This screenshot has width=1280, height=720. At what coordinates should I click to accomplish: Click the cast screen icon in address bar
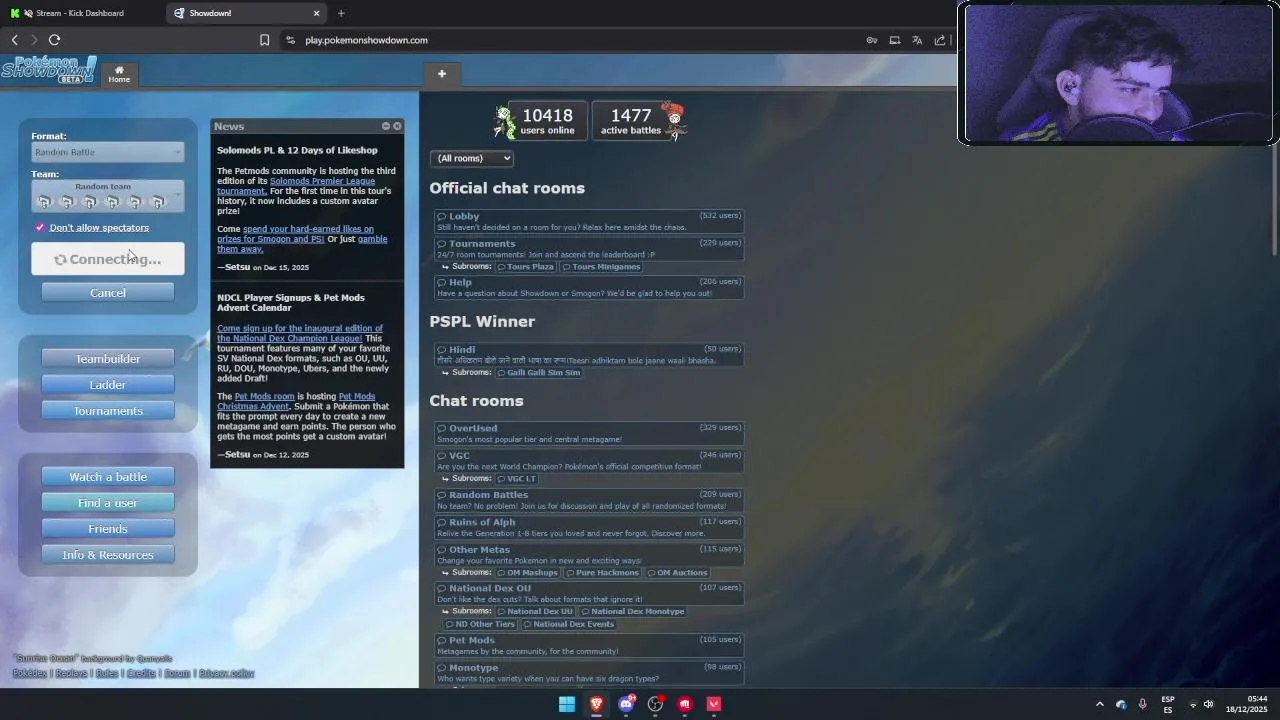[895, 40]
